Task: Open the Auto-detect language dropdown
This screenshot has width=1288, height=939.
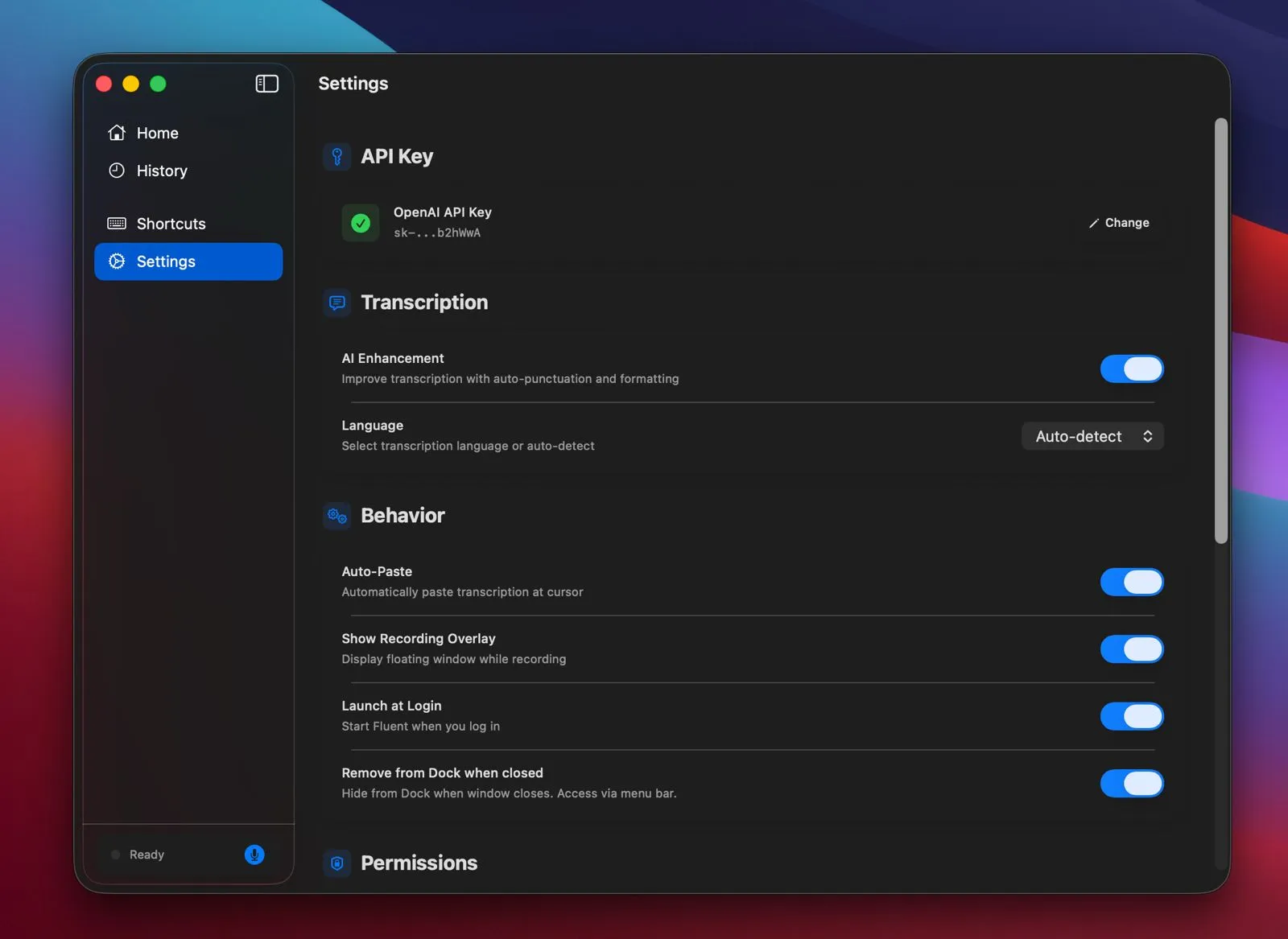Action: coord(1092,436)
